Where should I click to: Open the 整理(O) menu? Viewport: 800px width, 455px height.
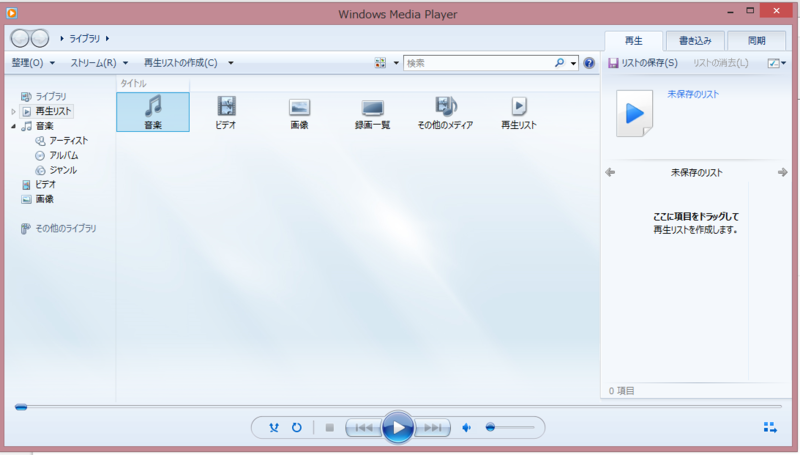tap(33, 63)
